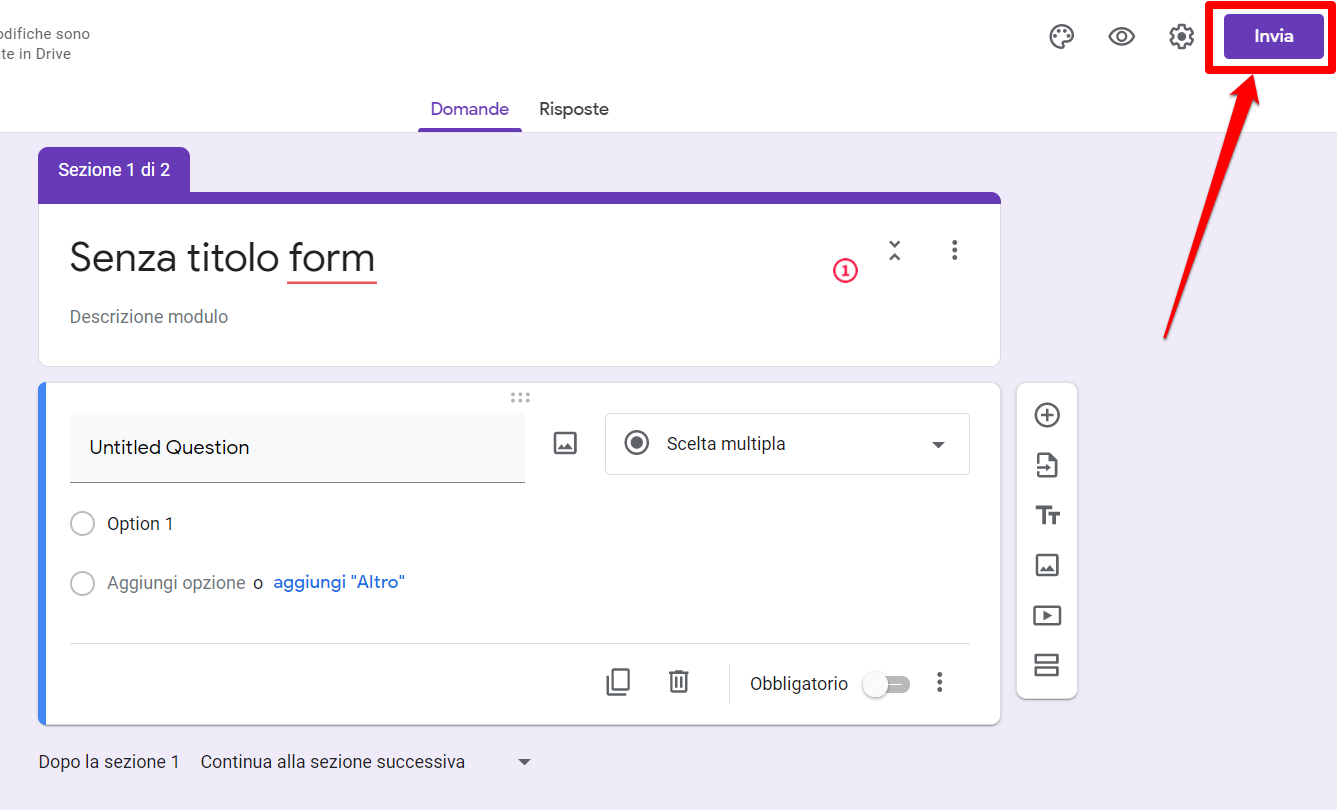The width and height of the screenshot is (1337, 810).
Task: Click the add question plus icon
Action: (1046, 415)
